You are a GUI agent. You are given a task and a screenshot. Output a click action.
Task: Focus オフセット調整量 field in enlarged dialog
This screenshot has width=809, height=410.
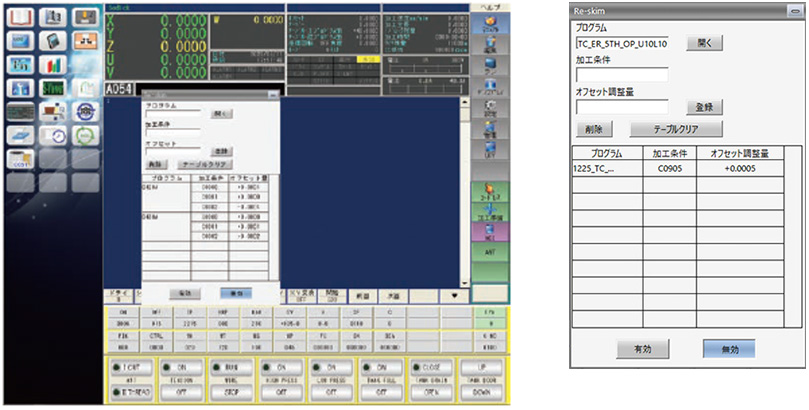[x=622, y=107]
